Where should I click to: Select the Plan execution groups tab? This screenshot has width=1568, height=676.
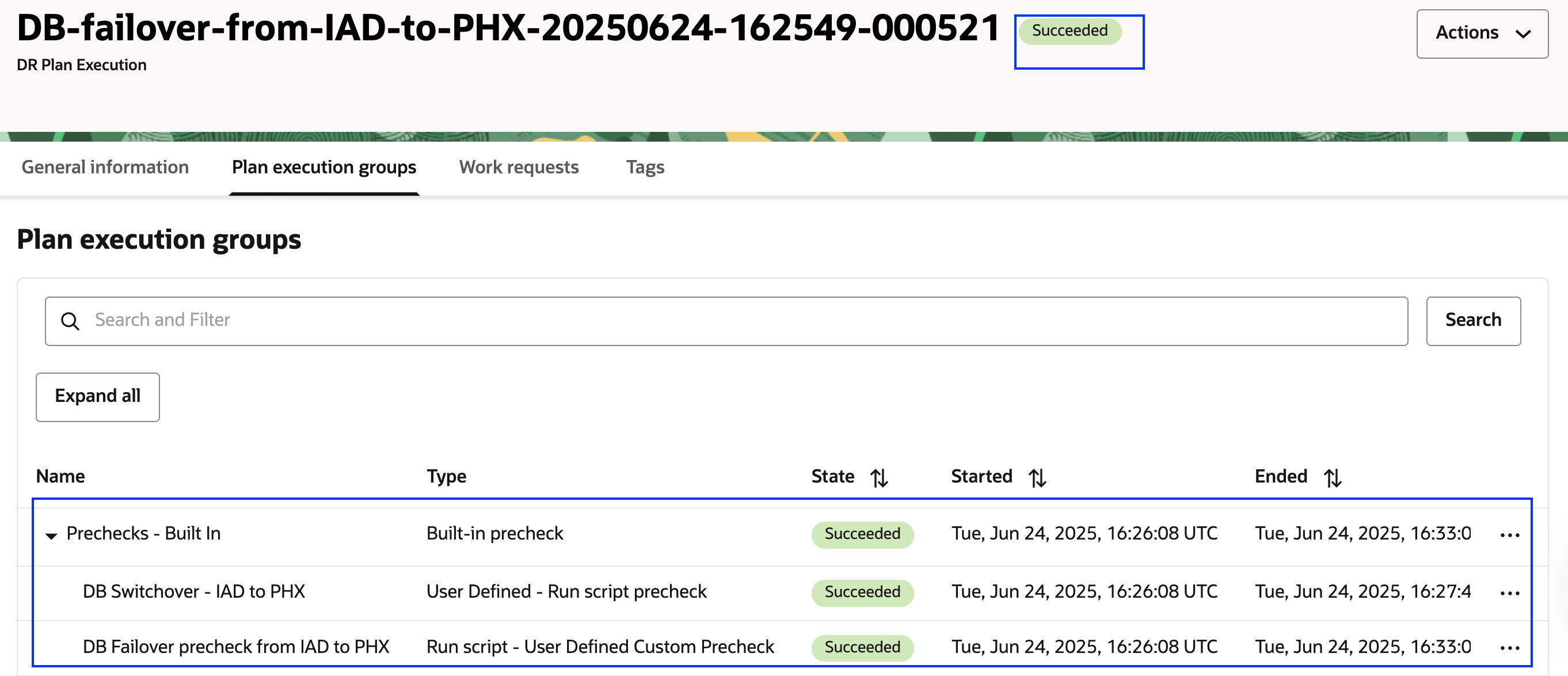(x=324, y=167)
